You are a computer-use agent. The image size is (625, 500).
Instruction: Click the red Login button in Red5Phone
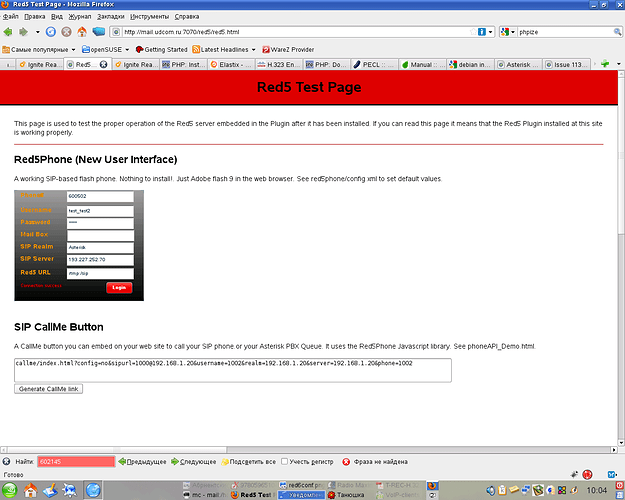click(x=119, y=287)
